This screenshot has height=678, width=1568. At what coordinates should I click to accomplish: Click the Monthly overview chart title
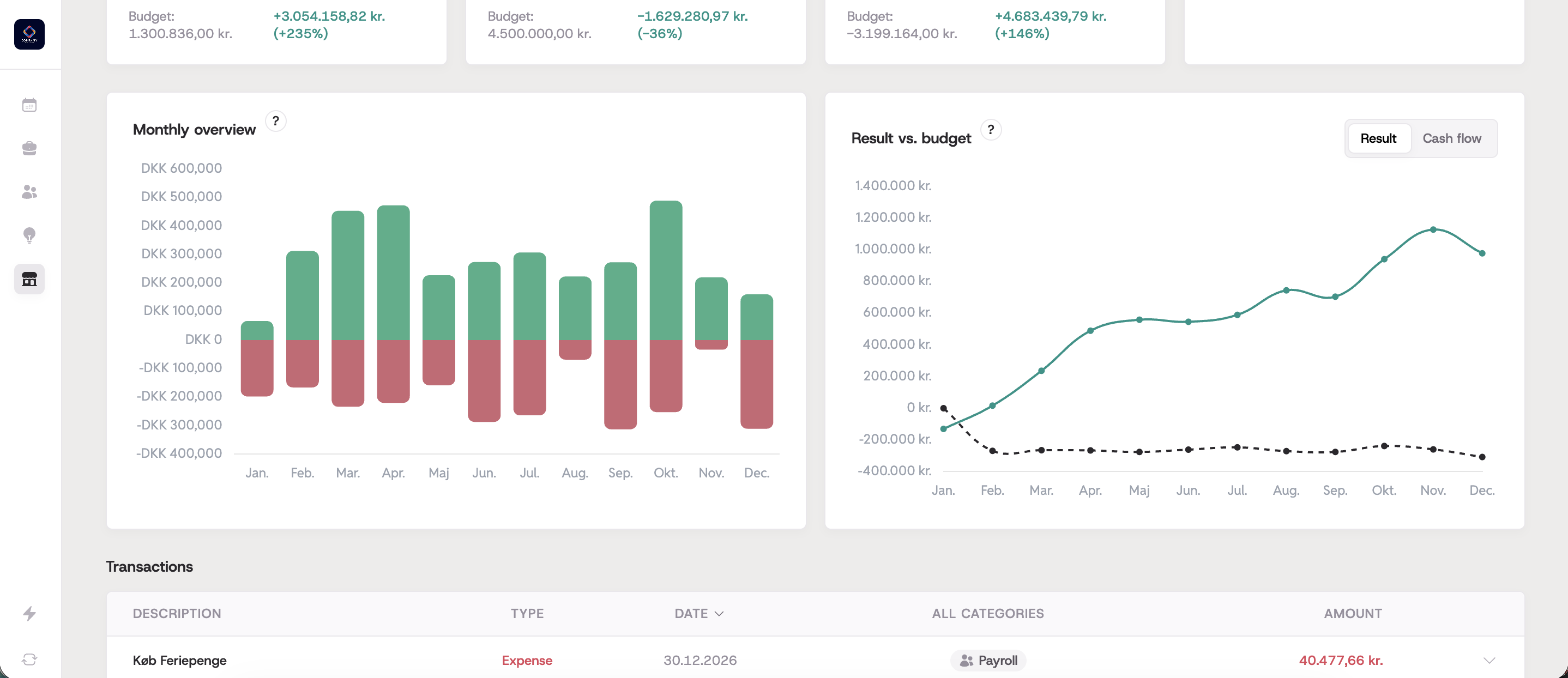click(x=194, y=130)
